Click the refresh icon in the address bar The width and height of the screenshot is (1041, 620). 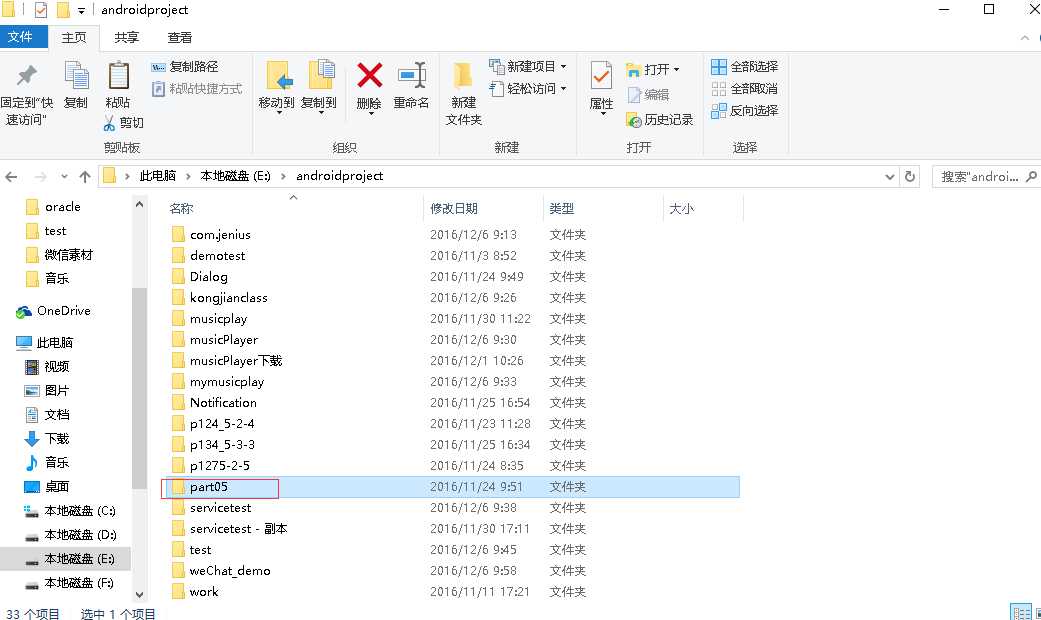click(x=907, y=176)
